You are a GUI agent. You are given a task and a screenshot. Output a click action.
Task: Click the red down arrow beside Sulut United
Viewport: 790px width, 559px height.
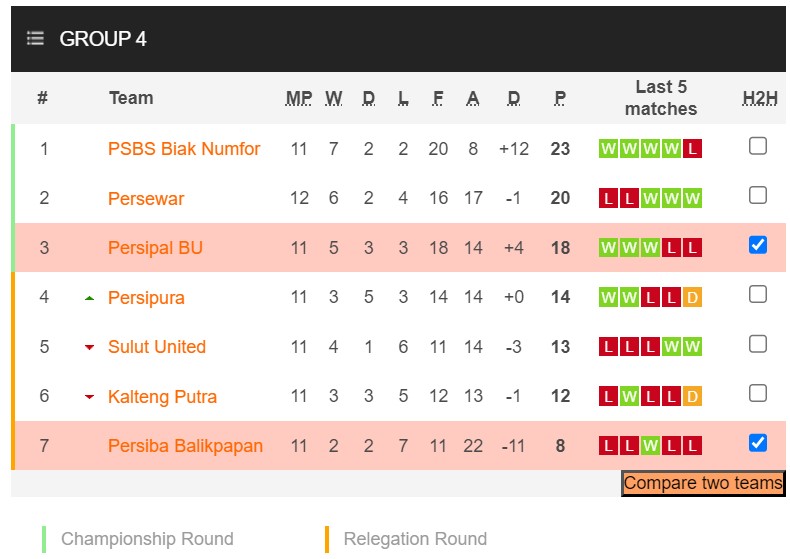click(x=90, y=347)
